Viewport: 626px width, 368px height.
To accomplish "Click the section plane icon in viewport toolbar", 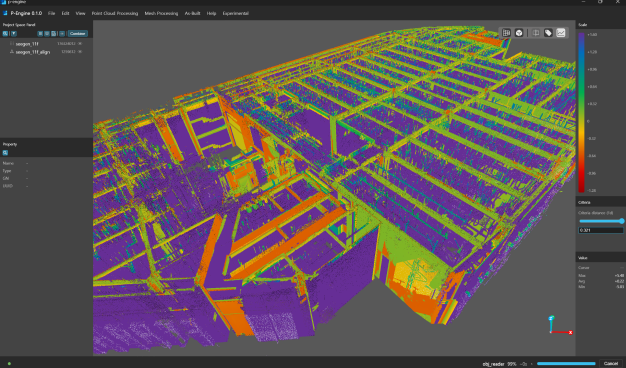I will click(x=536, y=33).
